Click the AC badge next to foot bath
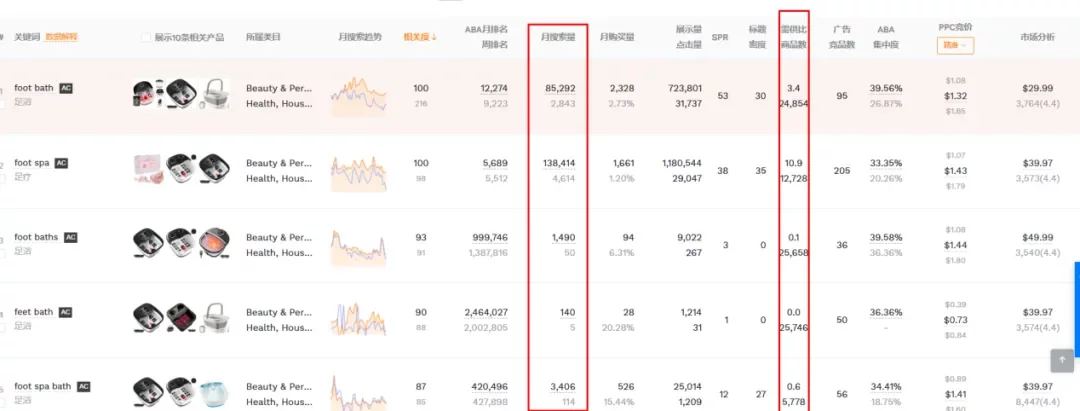Screen dimensions: 1080x411 tap(66, 88)
